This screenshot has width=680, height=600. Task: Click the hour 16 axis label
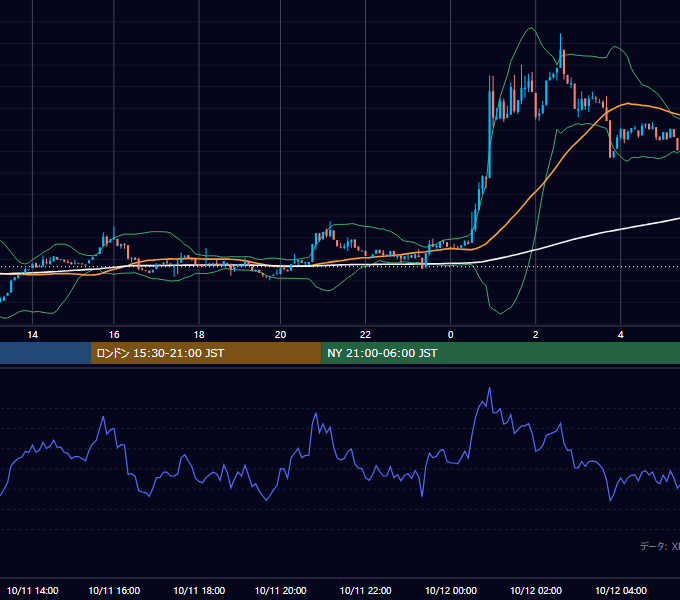(x=114, y=335)
